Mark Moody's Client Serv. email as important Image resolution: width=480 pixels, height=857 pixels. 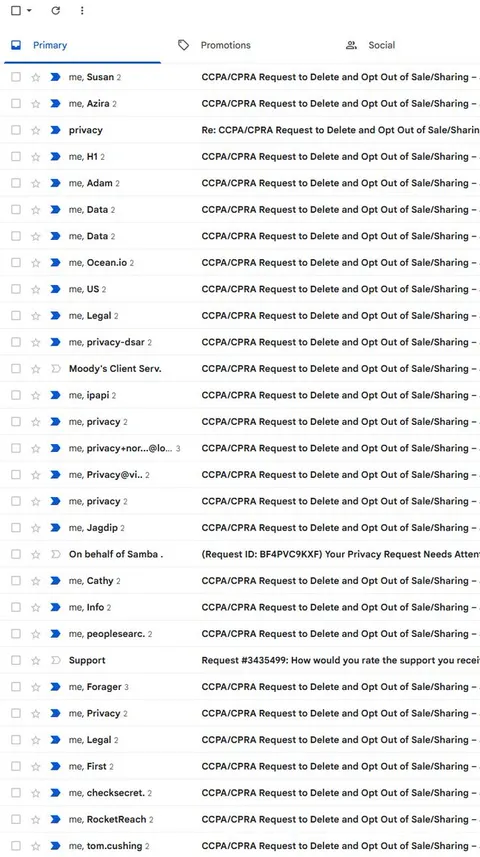pyautogui.click(x=55, y=369)
